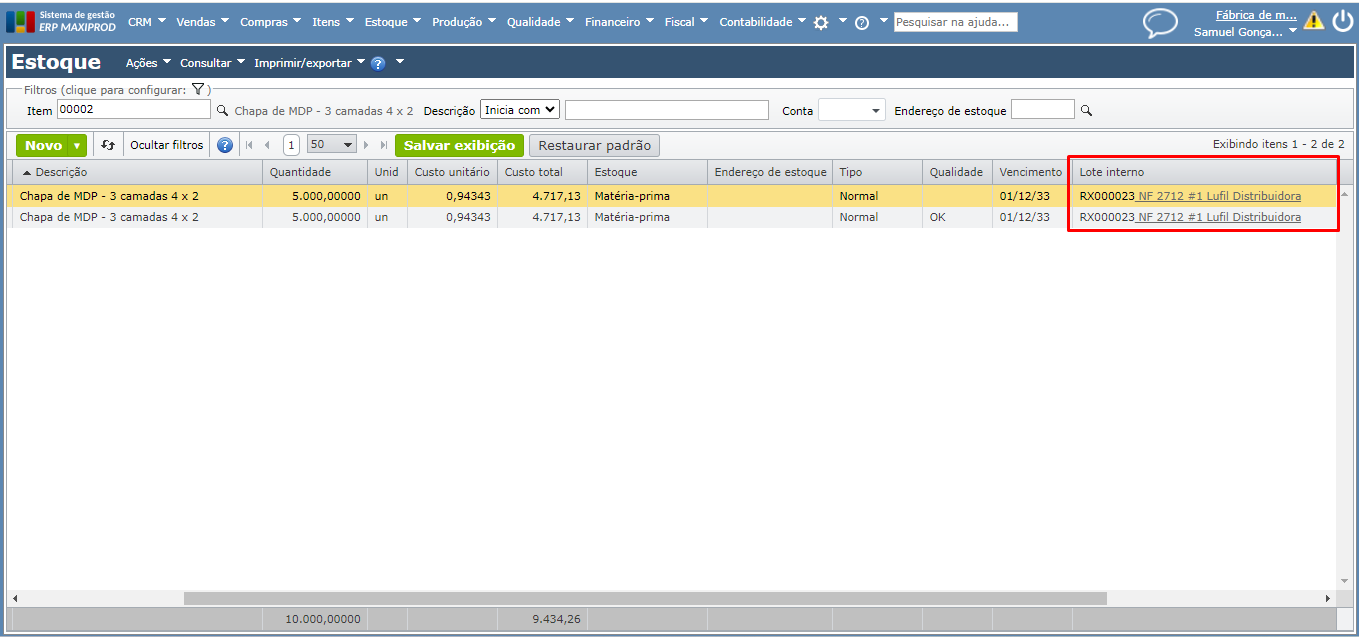Click the vertical scrollbar down arrow

tap(1345, 581)
